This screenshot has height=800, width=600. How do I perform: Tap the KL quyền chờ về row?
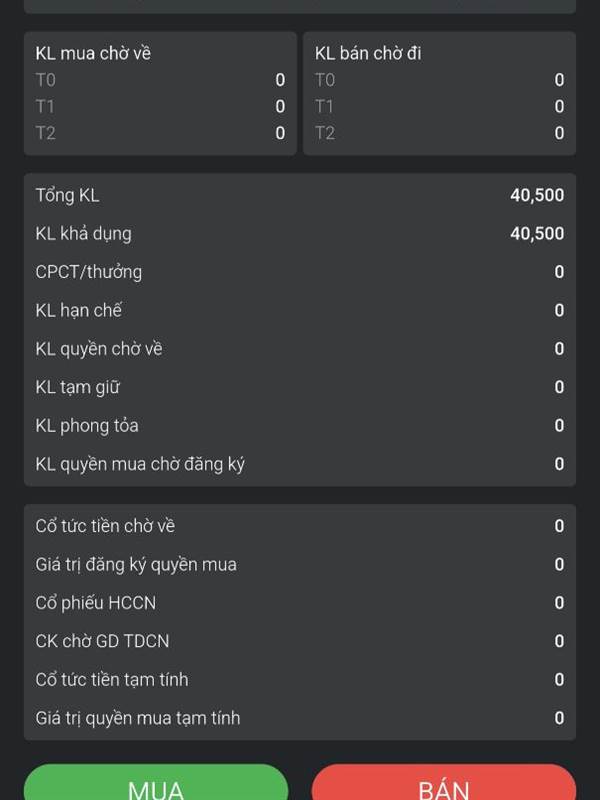pyautogui.click(x=300, y=349)
